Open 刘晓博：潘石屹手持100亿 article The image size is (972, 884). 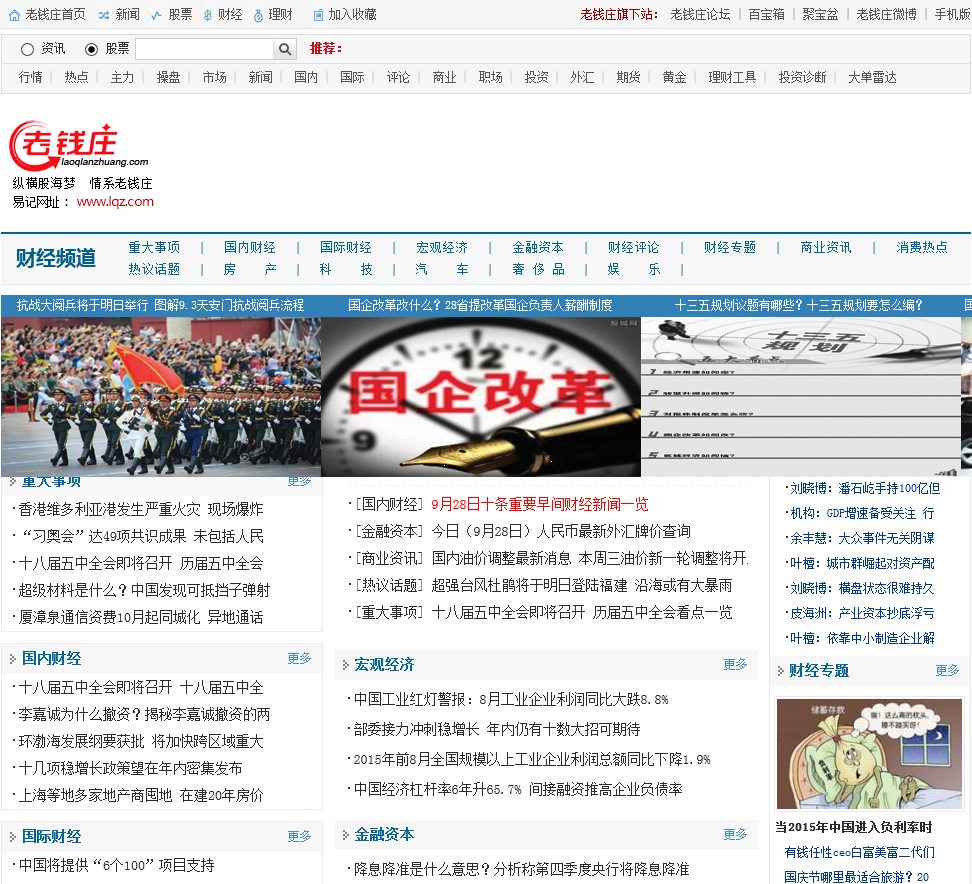coord(865,488)
